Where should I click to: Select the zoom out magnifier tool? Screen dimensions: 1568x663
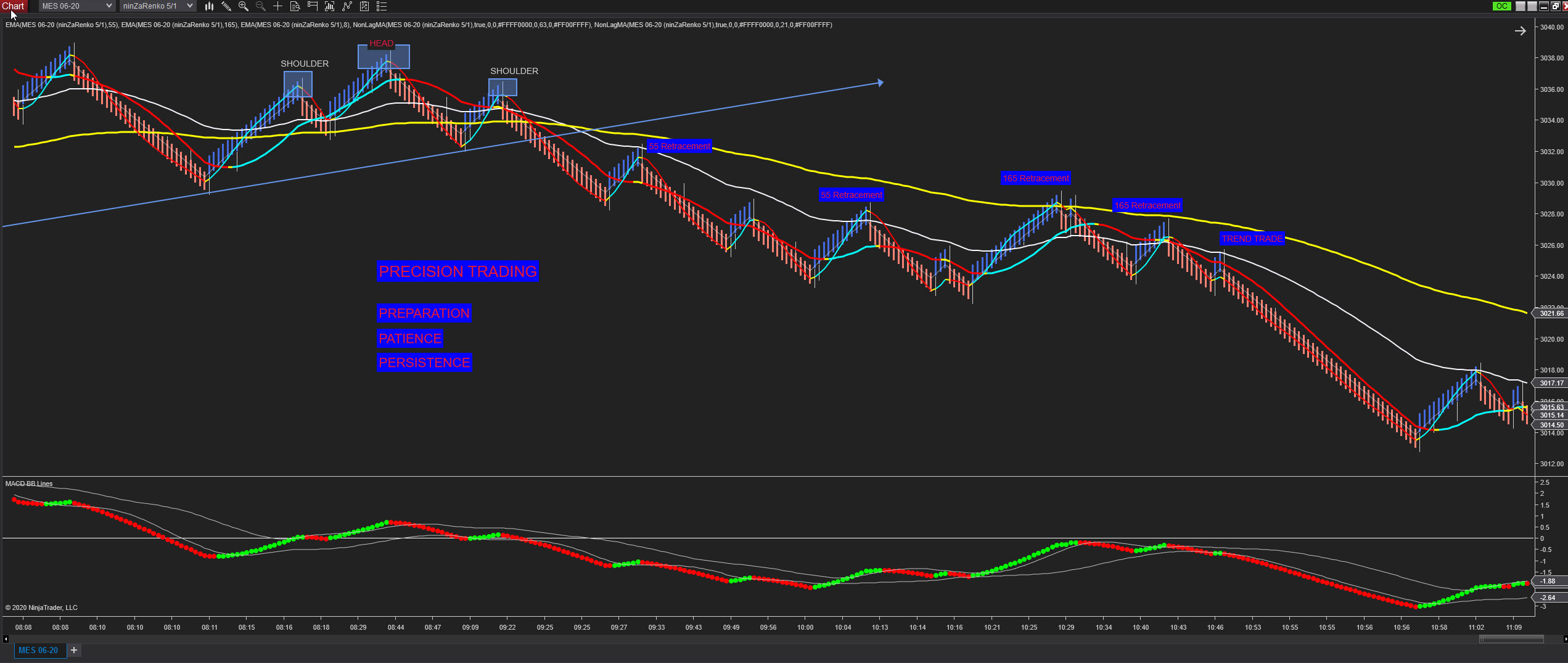(x=261, y=6)
